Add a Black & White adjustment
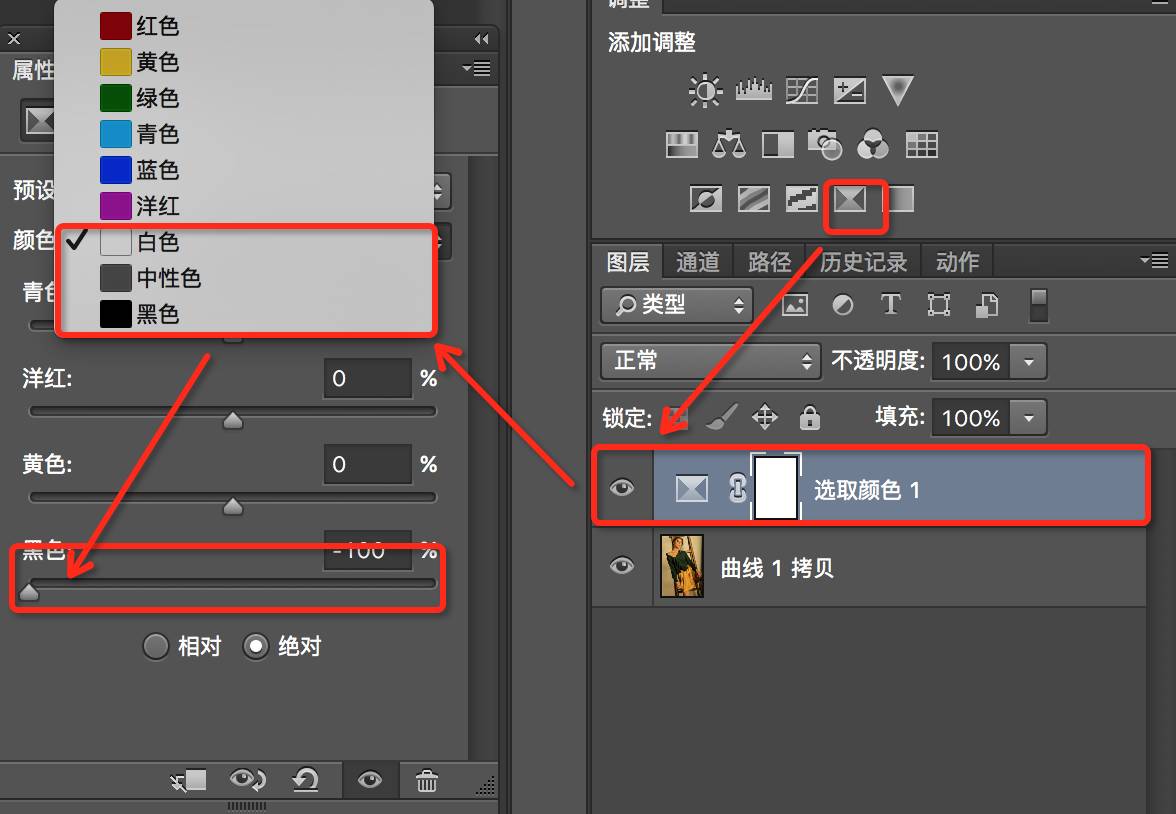This screenshot has height=814, width=1176. pos(778,144)
